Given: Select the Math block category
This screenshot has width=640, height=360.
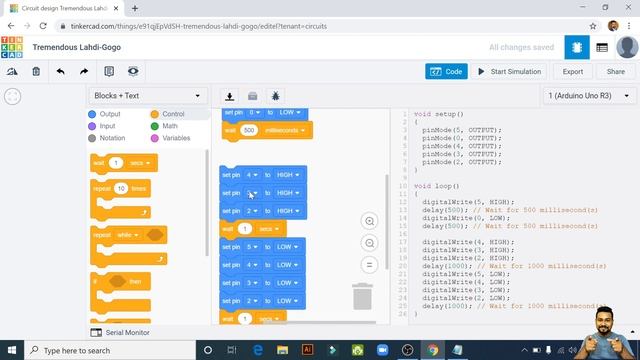Looking at the screenshot, I should tap(164, 126).
